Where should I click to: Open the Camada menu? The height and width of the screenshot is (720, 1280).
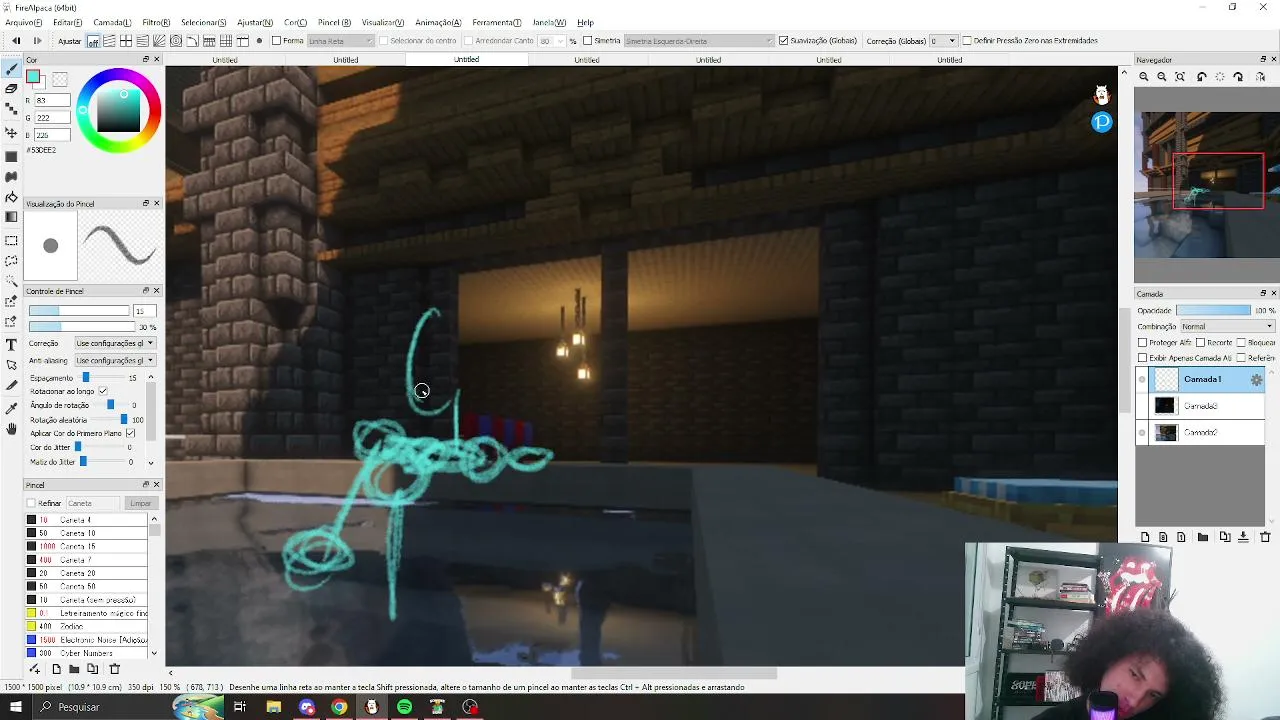point(112,22)
